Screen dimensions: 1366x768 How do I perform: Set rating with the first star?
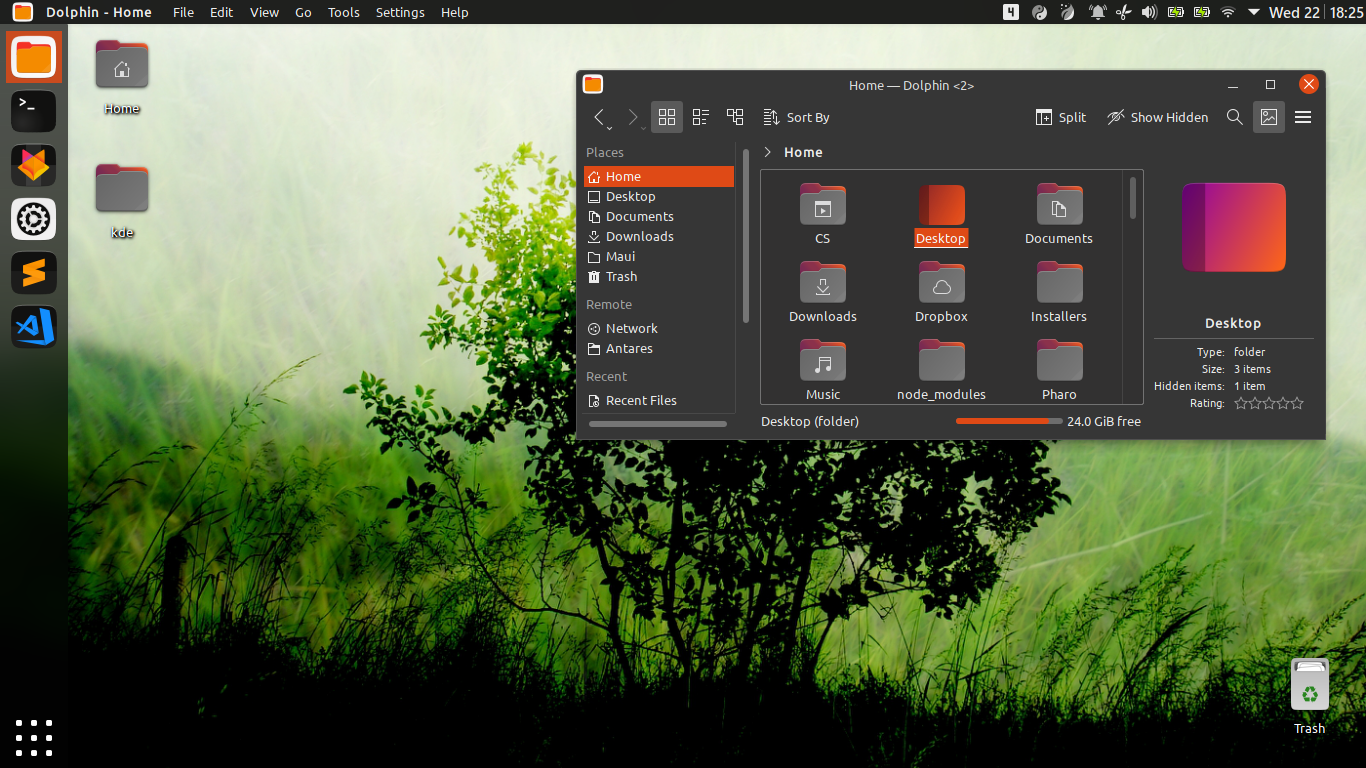(x=1241, y=403)
